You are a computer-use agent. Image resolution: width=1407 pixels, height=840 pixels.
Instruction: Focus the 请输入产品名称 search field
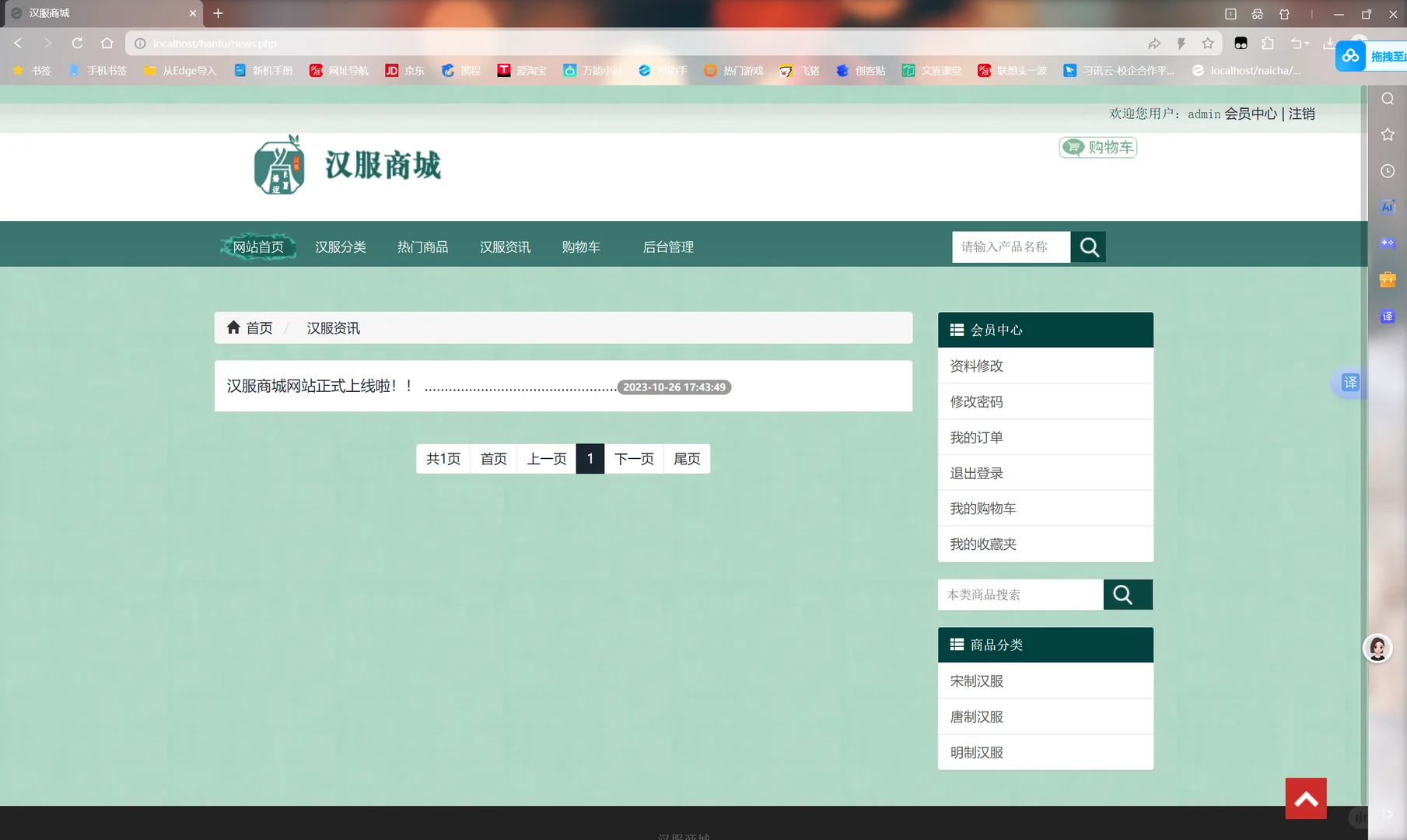pyautogui.click(x=1011, y=247)
